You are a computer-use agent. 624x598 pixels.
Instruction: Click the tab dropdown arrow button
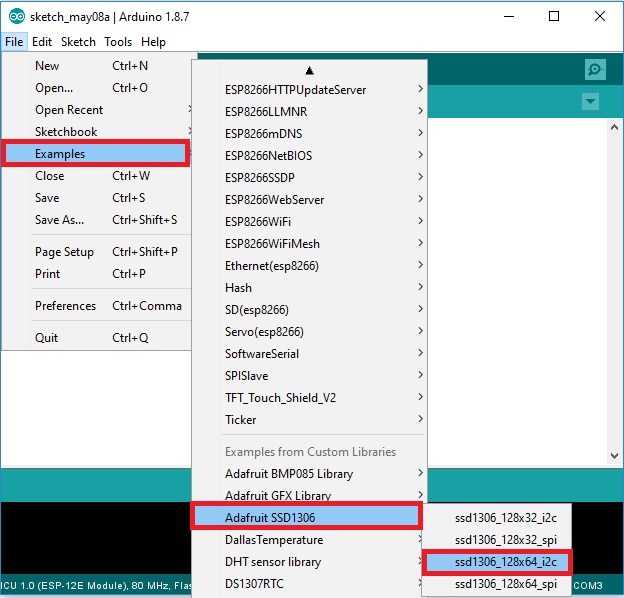pyautogui.click(x=590, y=102)
